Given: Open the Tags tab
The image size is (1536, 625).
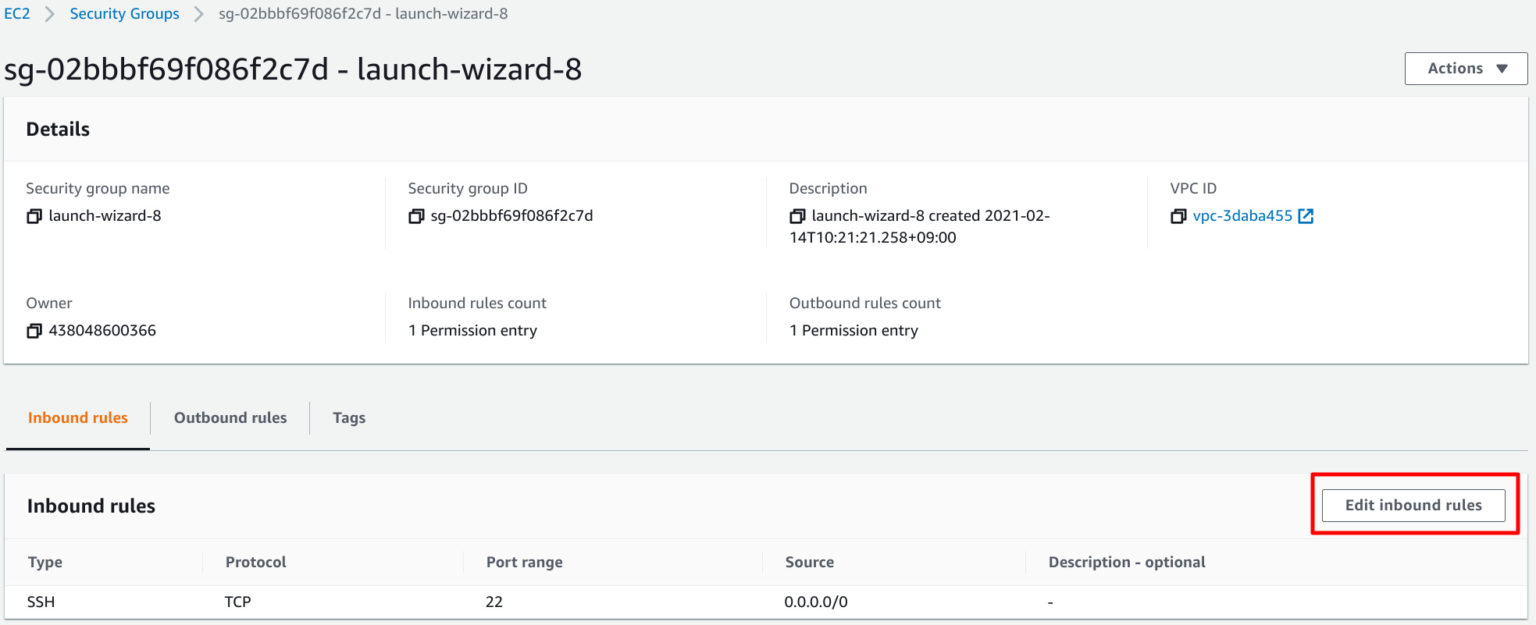Looking at the screenshot, I should click(348, 417).
